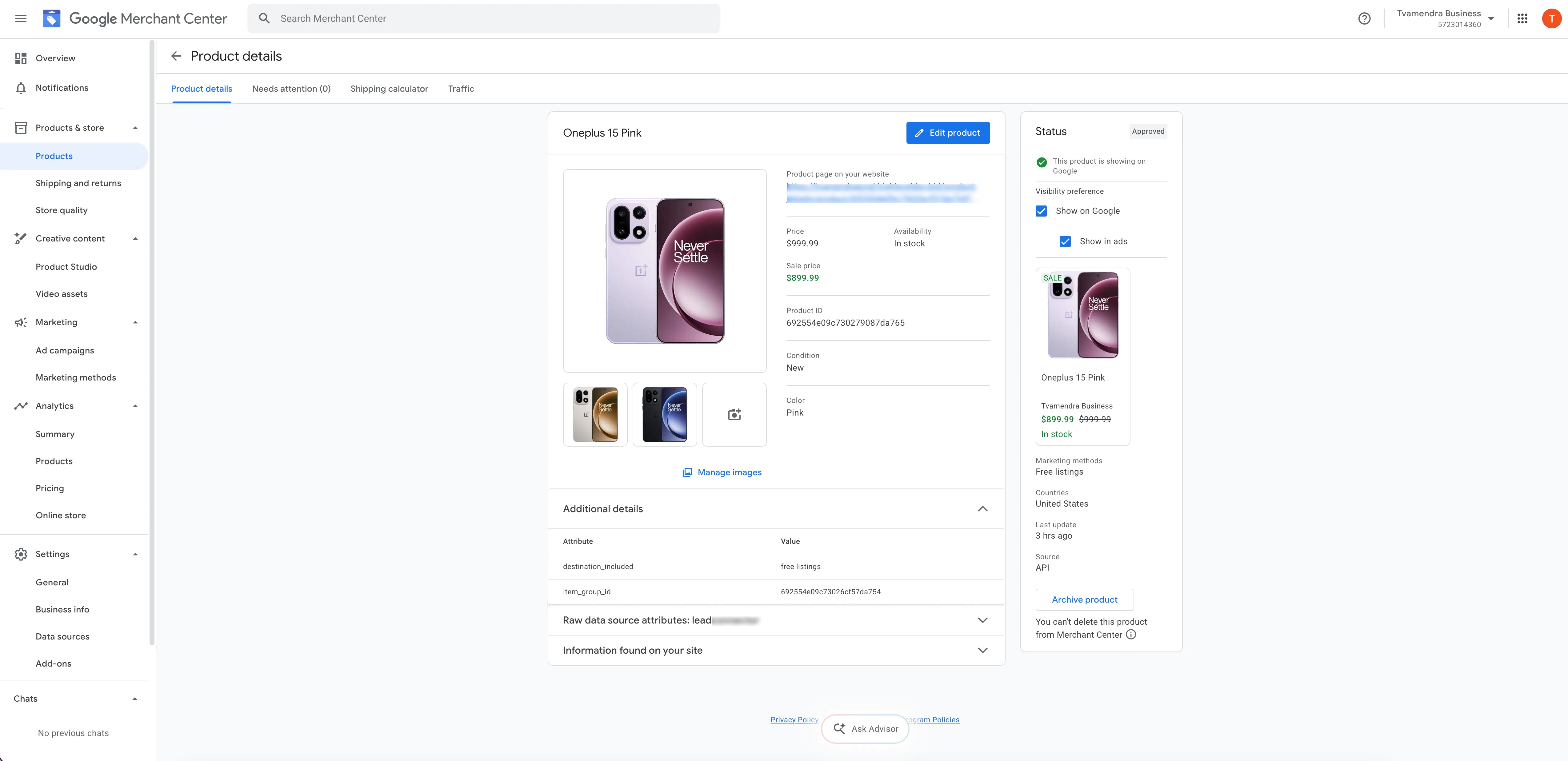Switch to Shipping calculator tab
This screenshot has width=1568, height=761.
[x=389, y=89]
